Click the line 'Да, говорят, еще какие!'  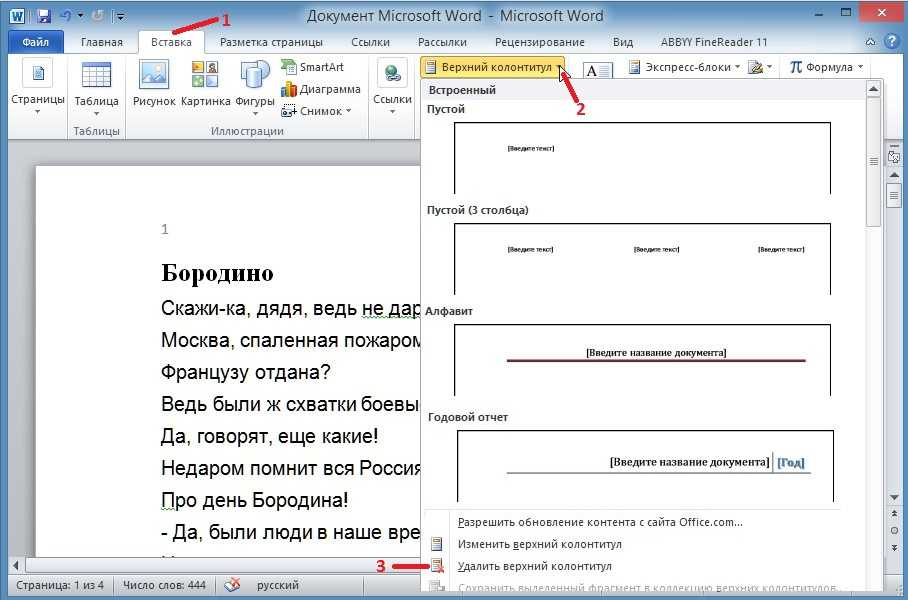(269, 436)
